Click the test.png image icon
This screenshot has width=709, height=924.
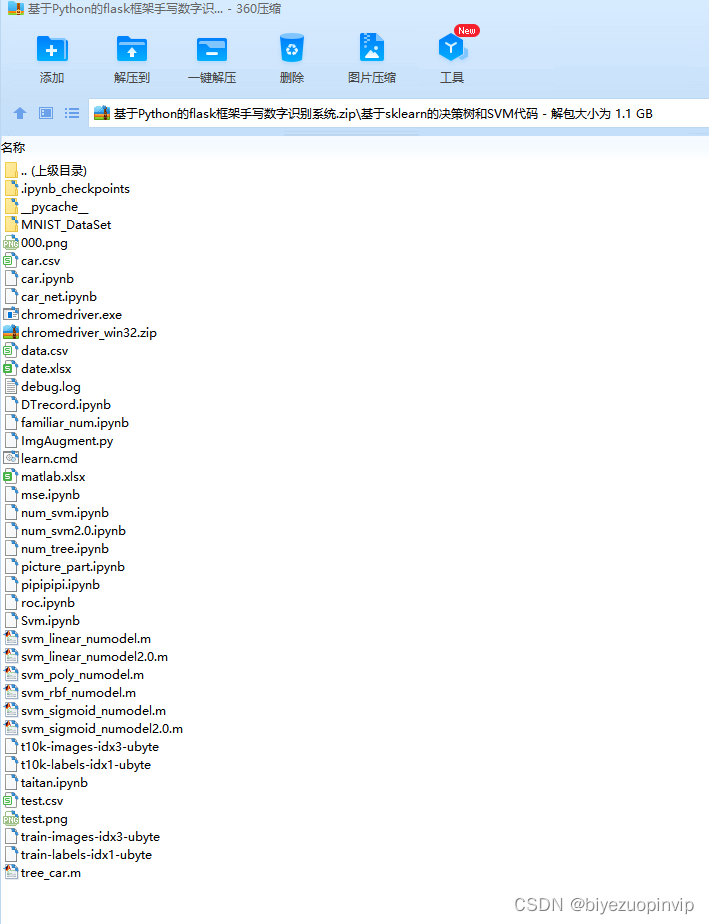(x=11, y=819)
